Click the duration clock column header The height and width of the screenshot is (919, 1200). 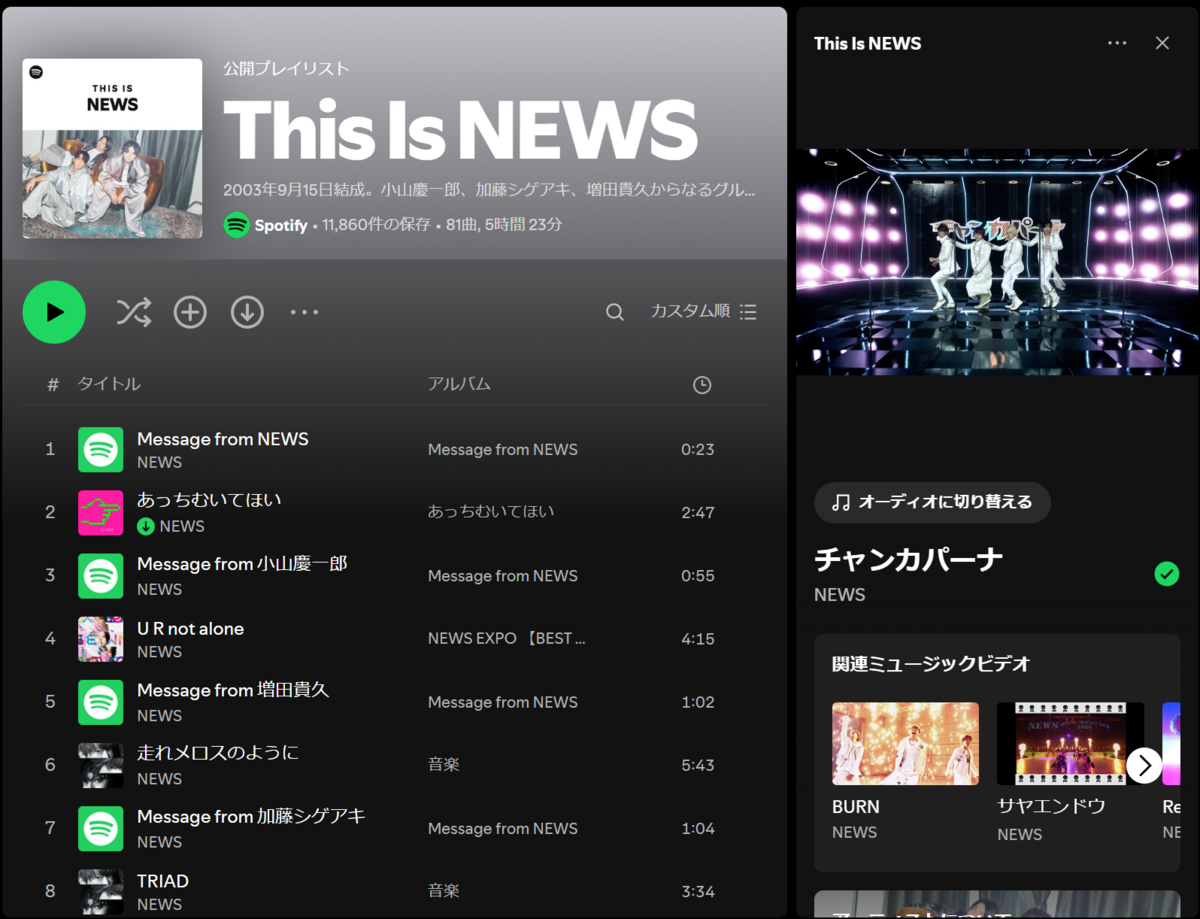coord(702,385)
